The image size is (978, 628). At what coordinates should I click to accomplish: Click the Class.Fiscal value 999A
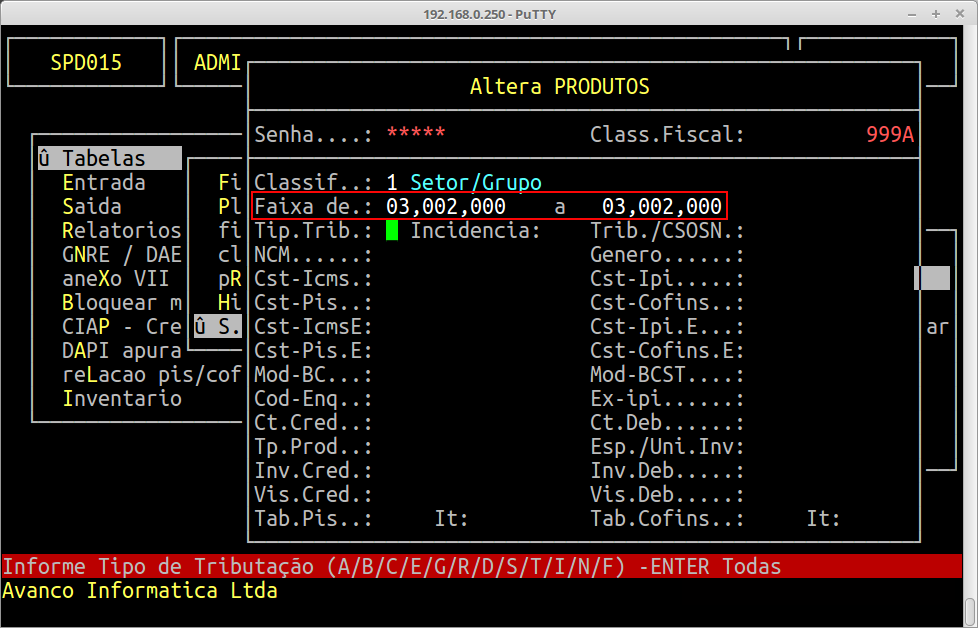pos(890,135)
